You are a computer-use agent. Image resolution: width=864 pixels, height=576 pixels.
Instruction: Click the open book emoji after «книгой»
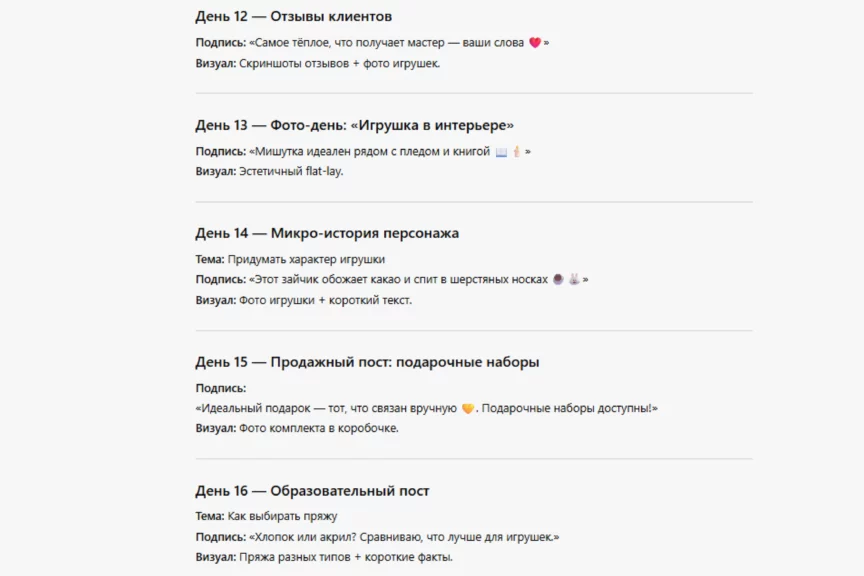(501, 152)
